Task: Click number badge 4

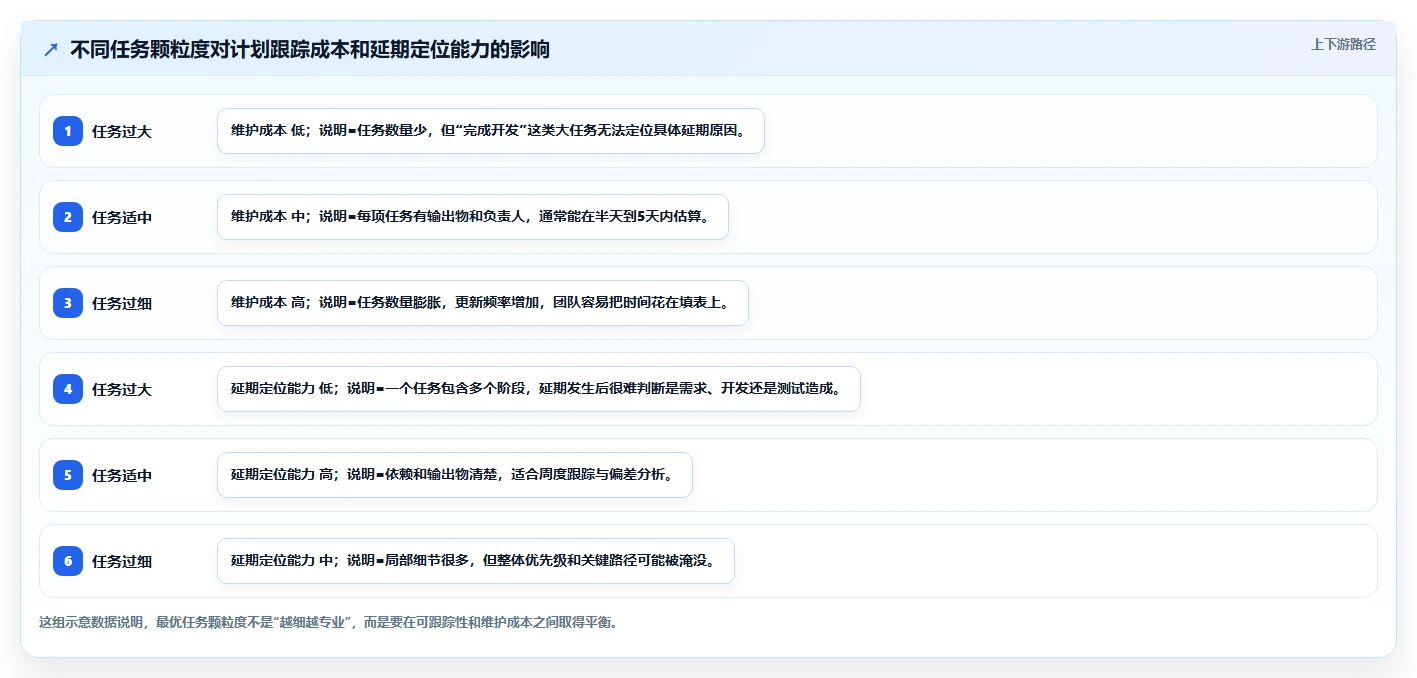Action: click(x=68, y=389)
